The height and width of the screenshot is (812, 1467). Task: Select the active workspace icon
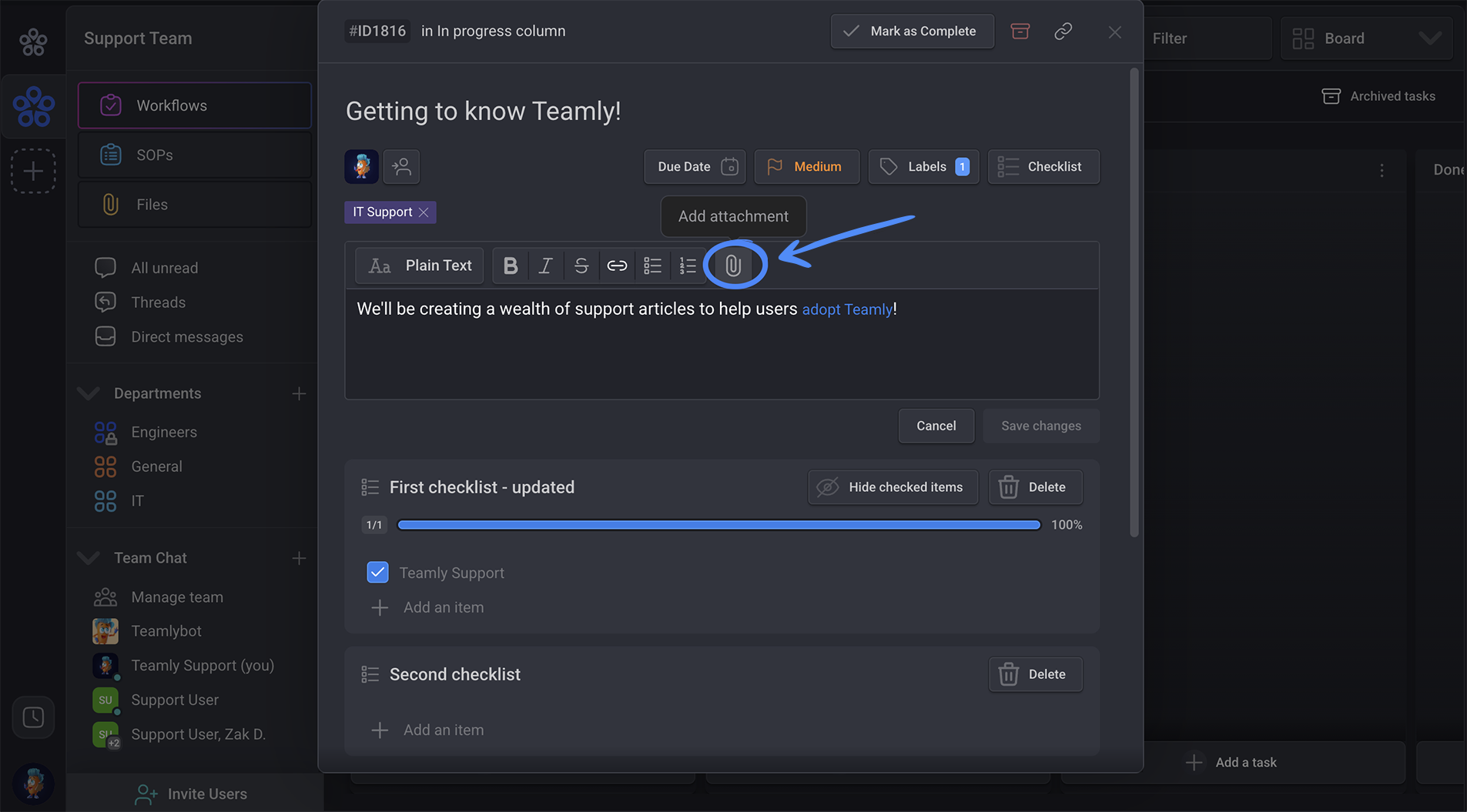click(x=34, y=106)
